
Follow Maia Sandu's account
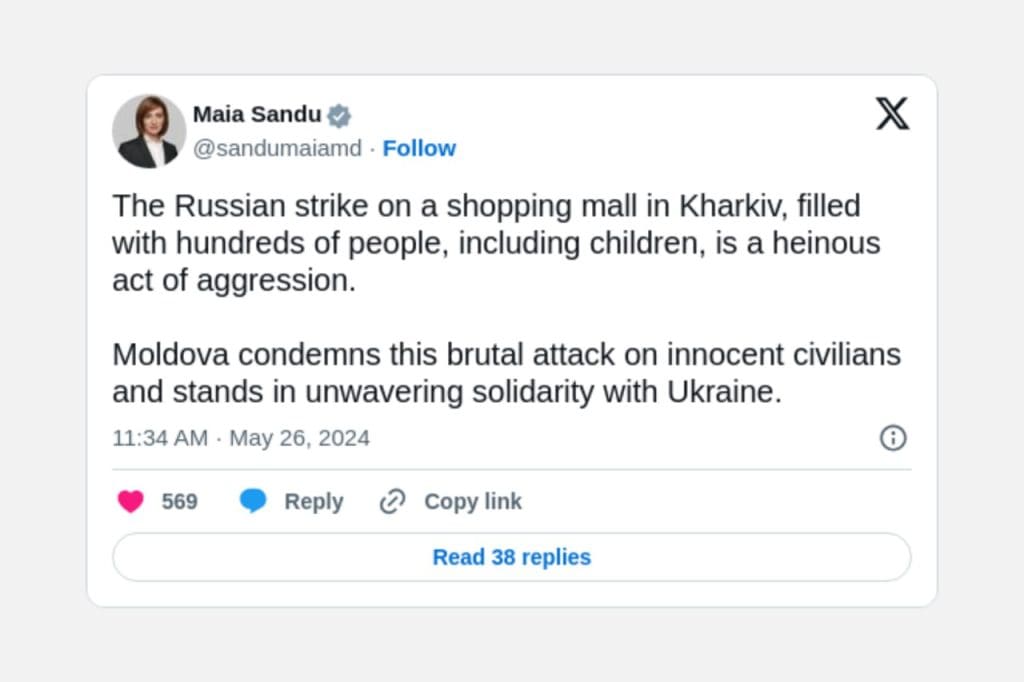click(419, 148)
